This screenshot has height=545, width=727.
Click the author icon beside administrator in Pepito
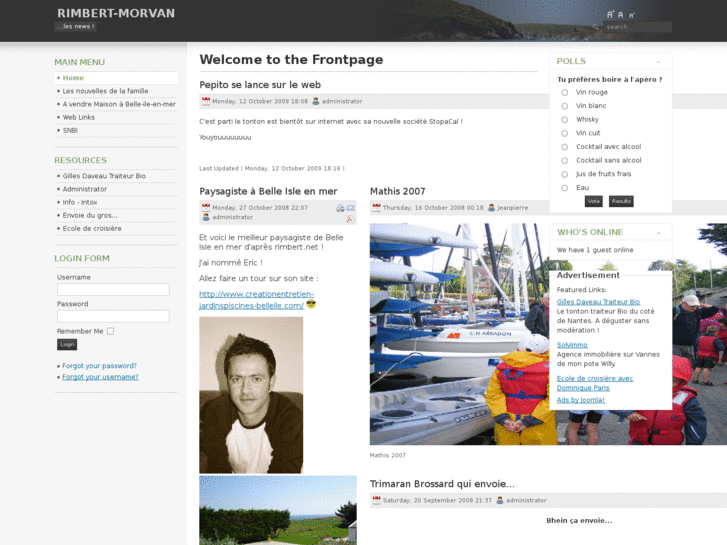pyautogui.click(x=316, y=101)
